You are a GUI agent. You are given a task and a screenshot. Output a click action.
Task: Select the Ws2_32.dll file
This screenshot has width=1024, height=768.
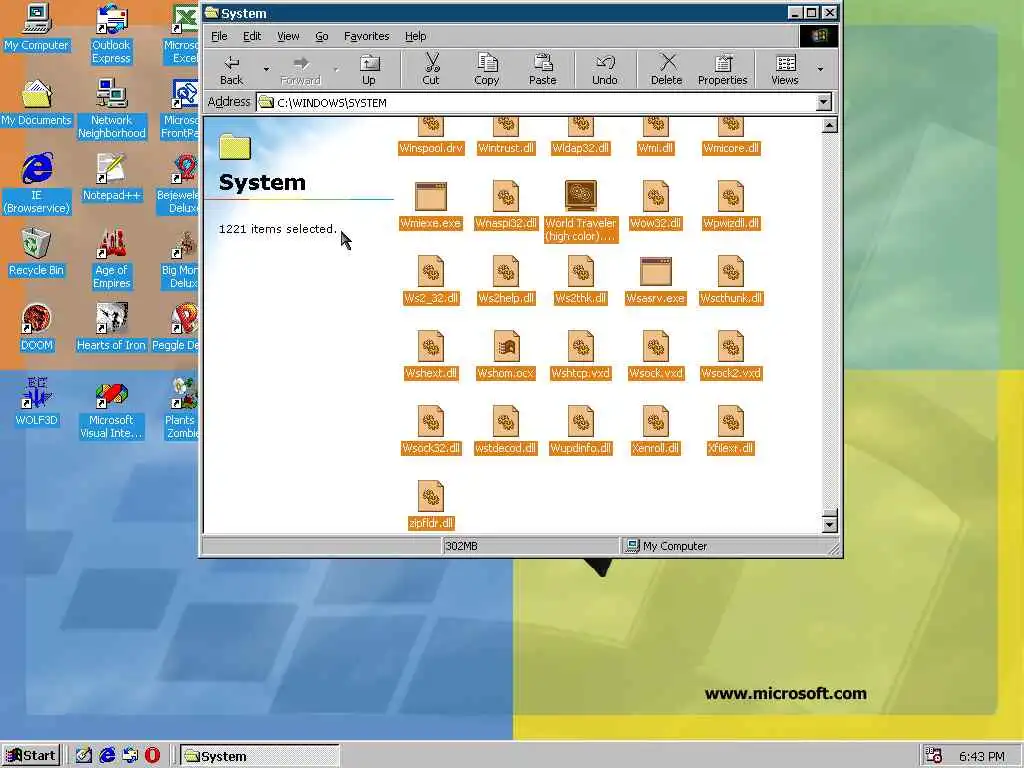(x=431, y=281)
